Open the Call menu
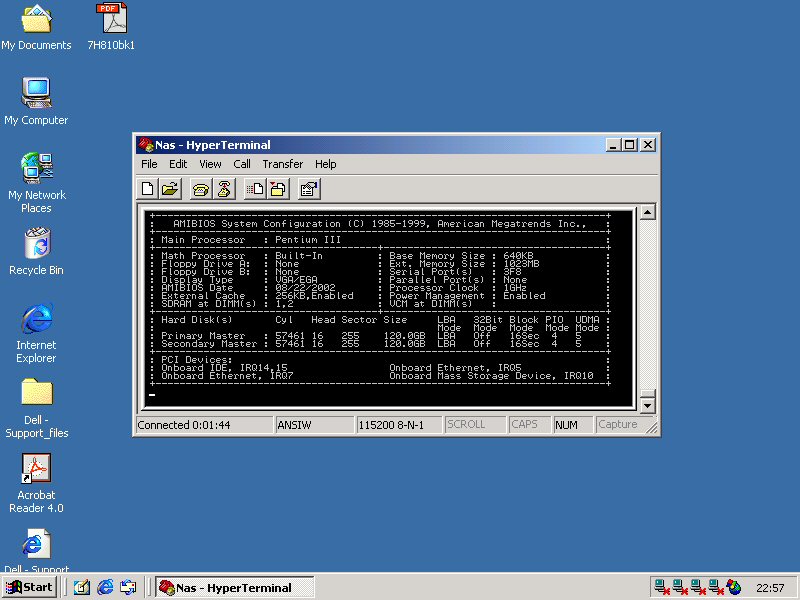Viewport: 800px width, 600px height. coord(242,164)
